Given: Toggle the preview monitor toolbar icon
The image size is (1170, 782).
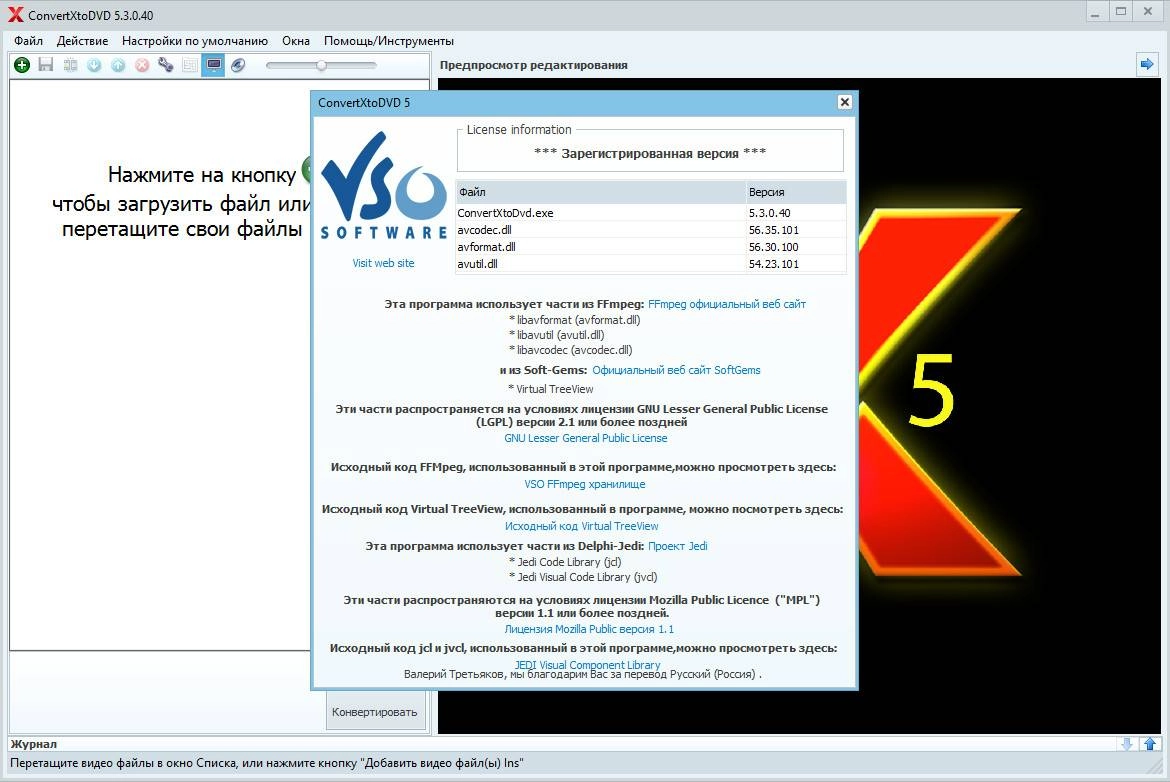Looking at the screenshot, I should click(x=213, y=65).
